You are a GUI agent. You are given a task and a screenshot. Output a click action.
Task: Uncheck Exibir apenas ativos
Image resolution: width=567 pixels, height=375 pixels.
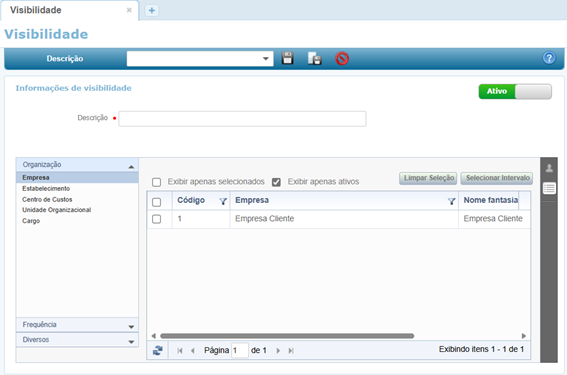[276, 182]
